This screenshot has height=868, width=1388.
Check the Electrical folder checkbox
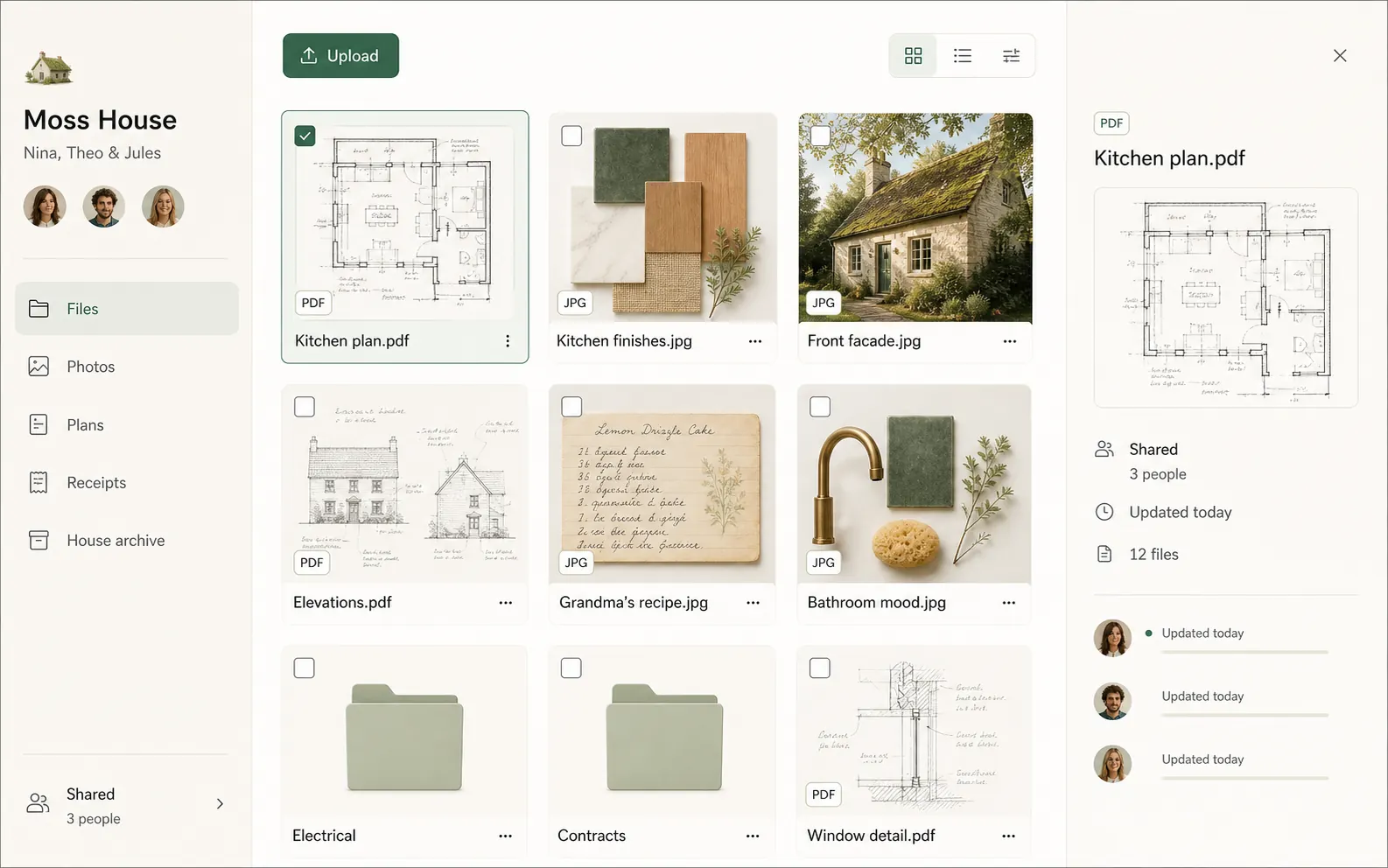[x=304, y=668]
